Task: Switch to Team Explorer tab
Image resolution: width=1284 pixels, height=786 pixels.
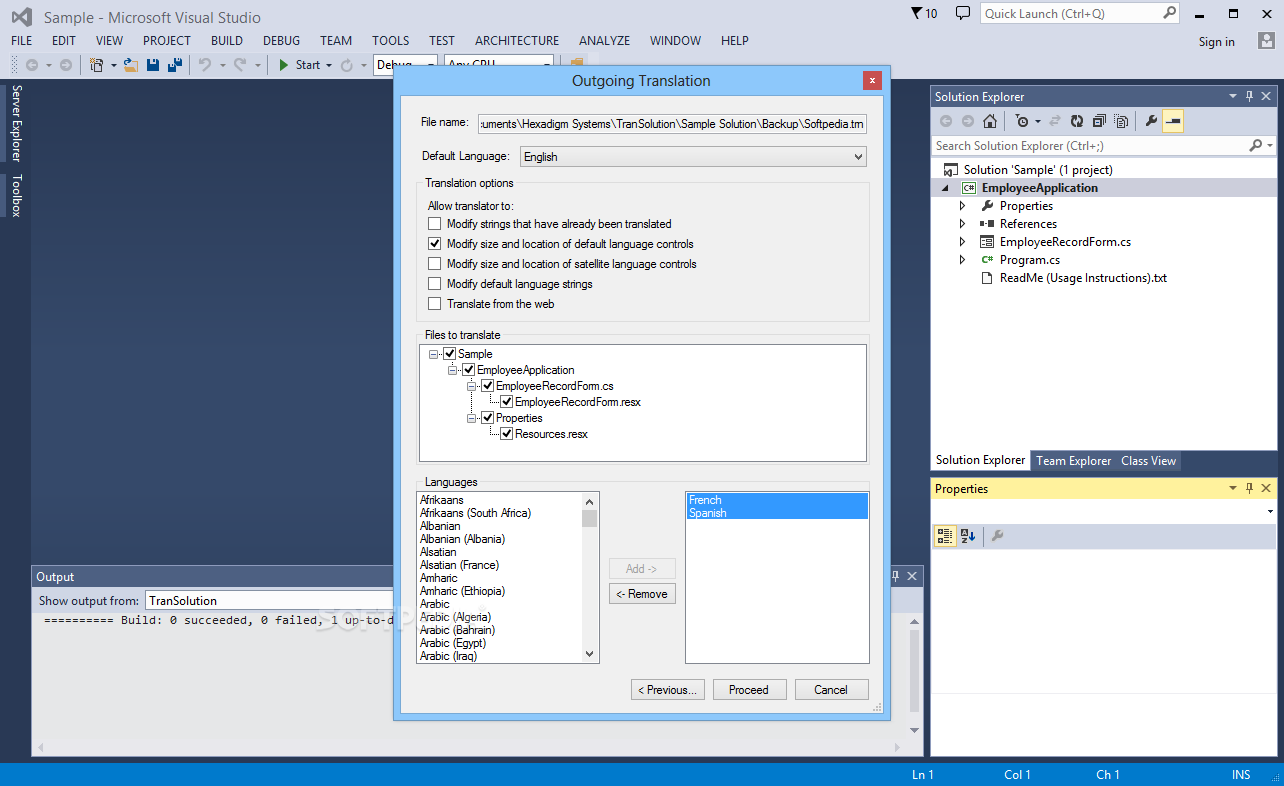Action: pyautogui.click(x=1073, y=461)
